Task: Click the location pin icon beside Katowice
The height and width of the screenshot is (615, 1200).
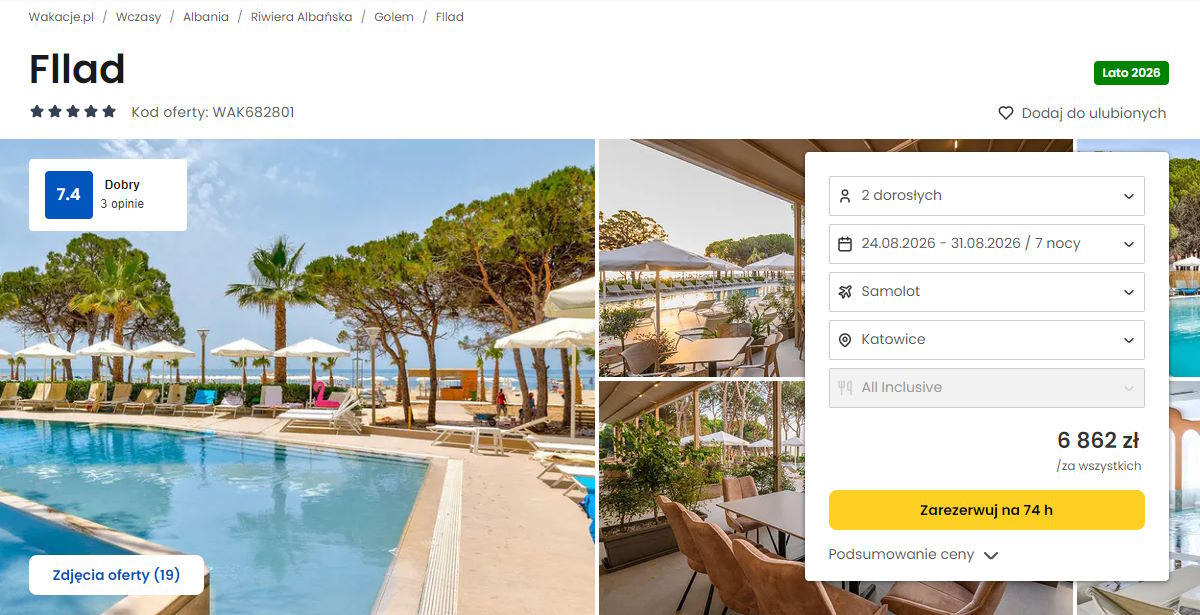Action: click(845, 340)
